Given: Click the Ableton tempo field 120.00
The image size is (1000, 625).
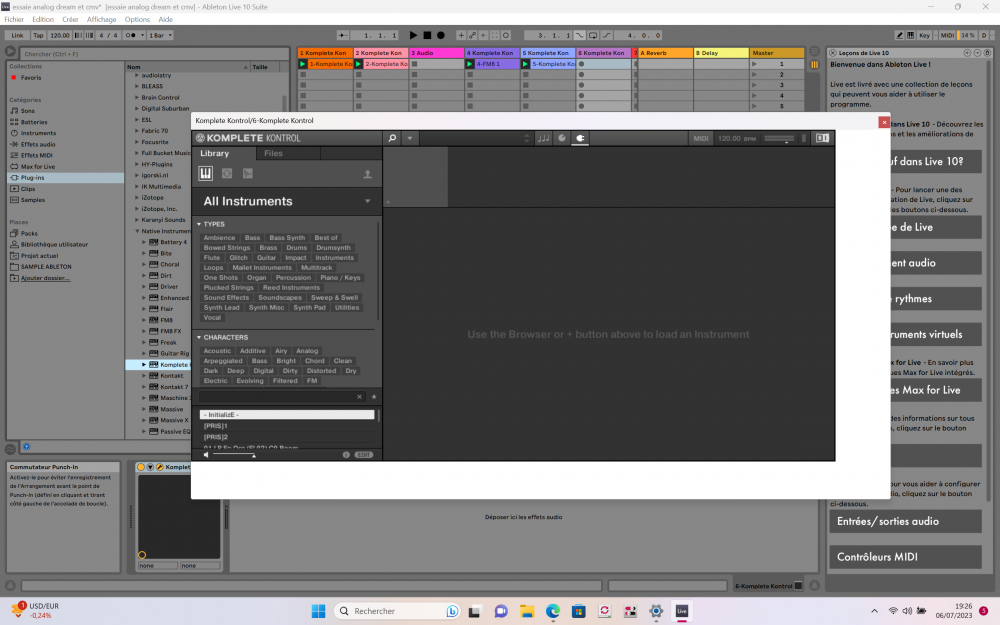Looking at the screenshot, I should point(60,35).
